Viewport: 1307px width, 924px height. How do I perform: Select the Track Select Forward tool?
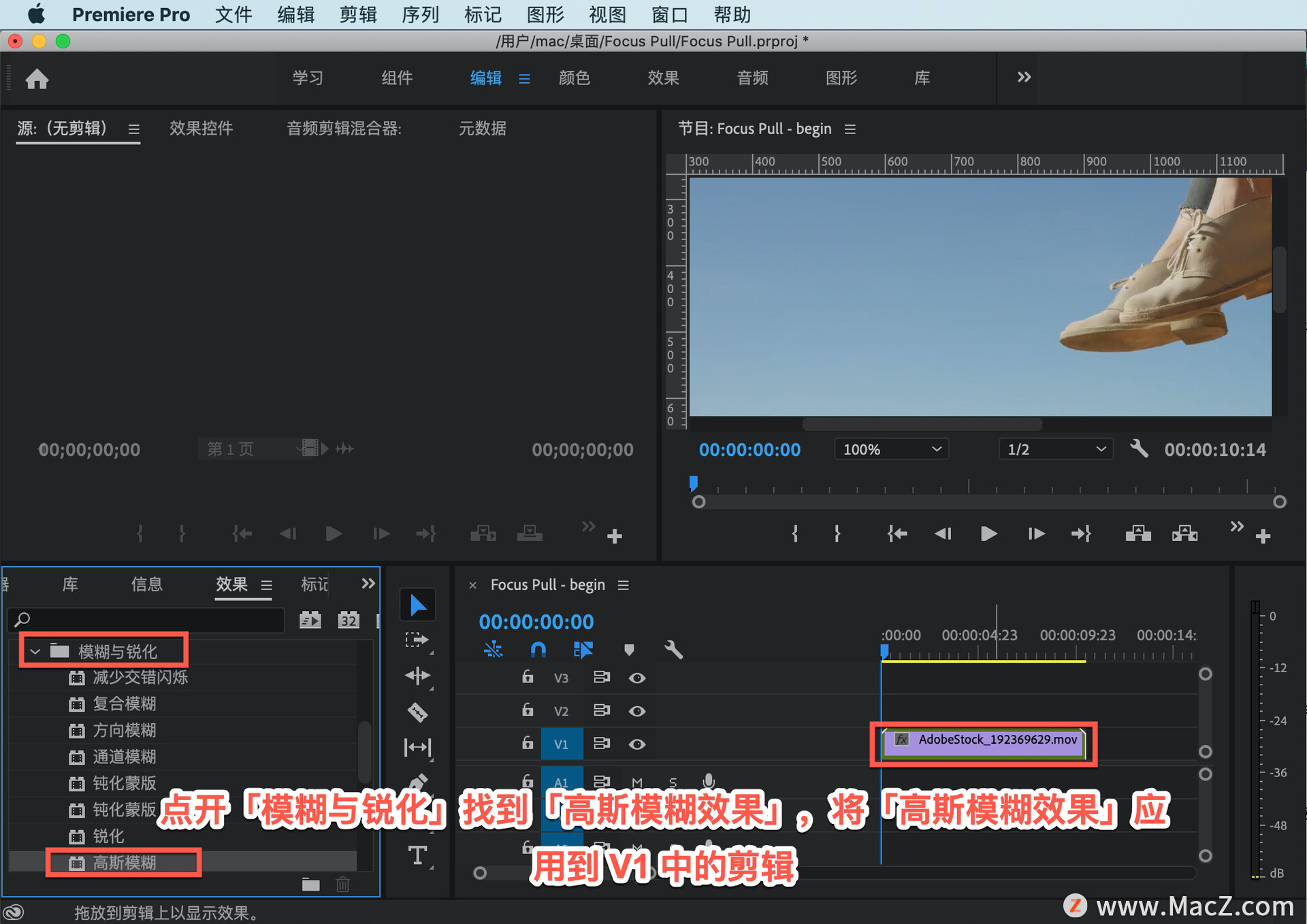click(417, 640)
